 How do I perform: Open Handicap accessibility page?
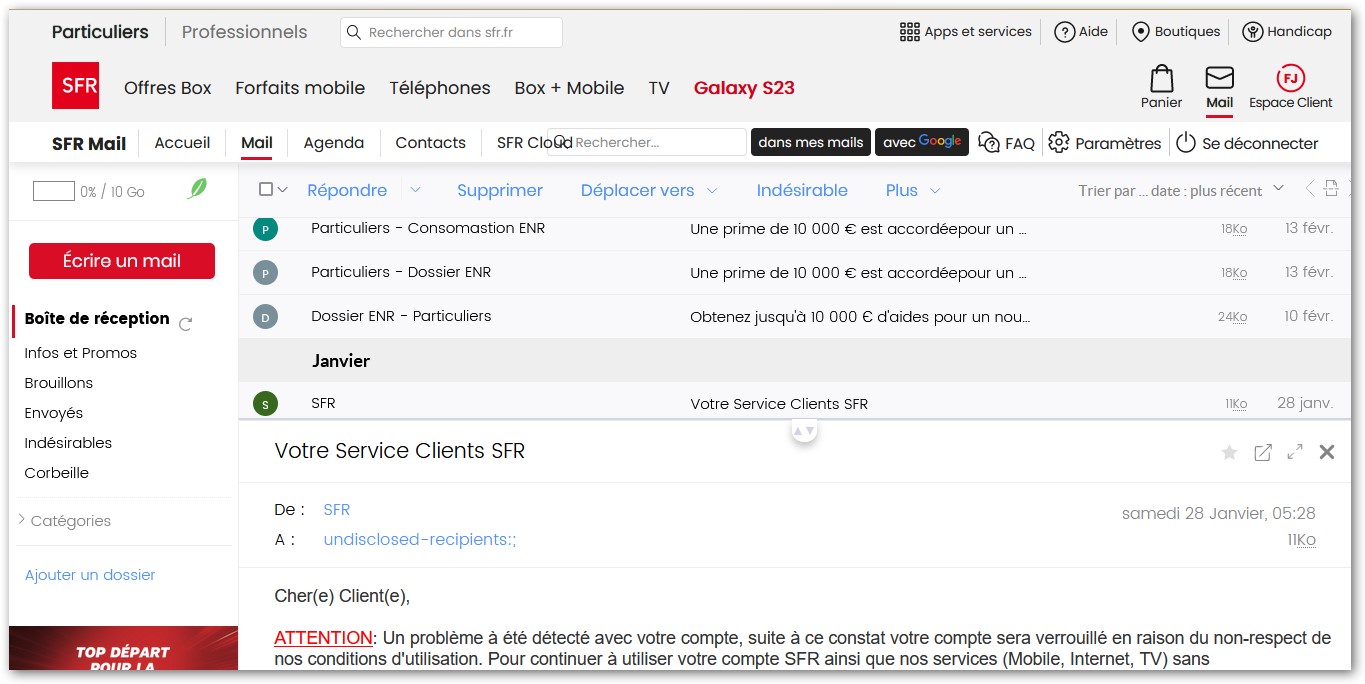click(1287, 32)
